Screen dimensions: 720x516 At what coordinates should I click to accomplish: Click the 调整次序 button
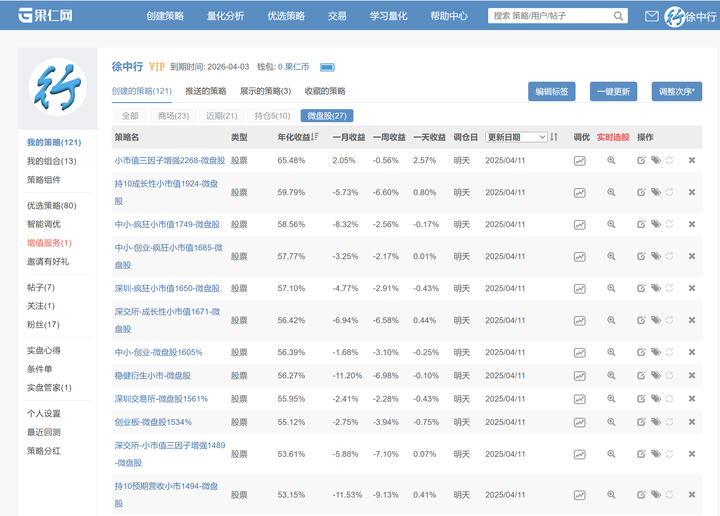click(x=677, y=91)
